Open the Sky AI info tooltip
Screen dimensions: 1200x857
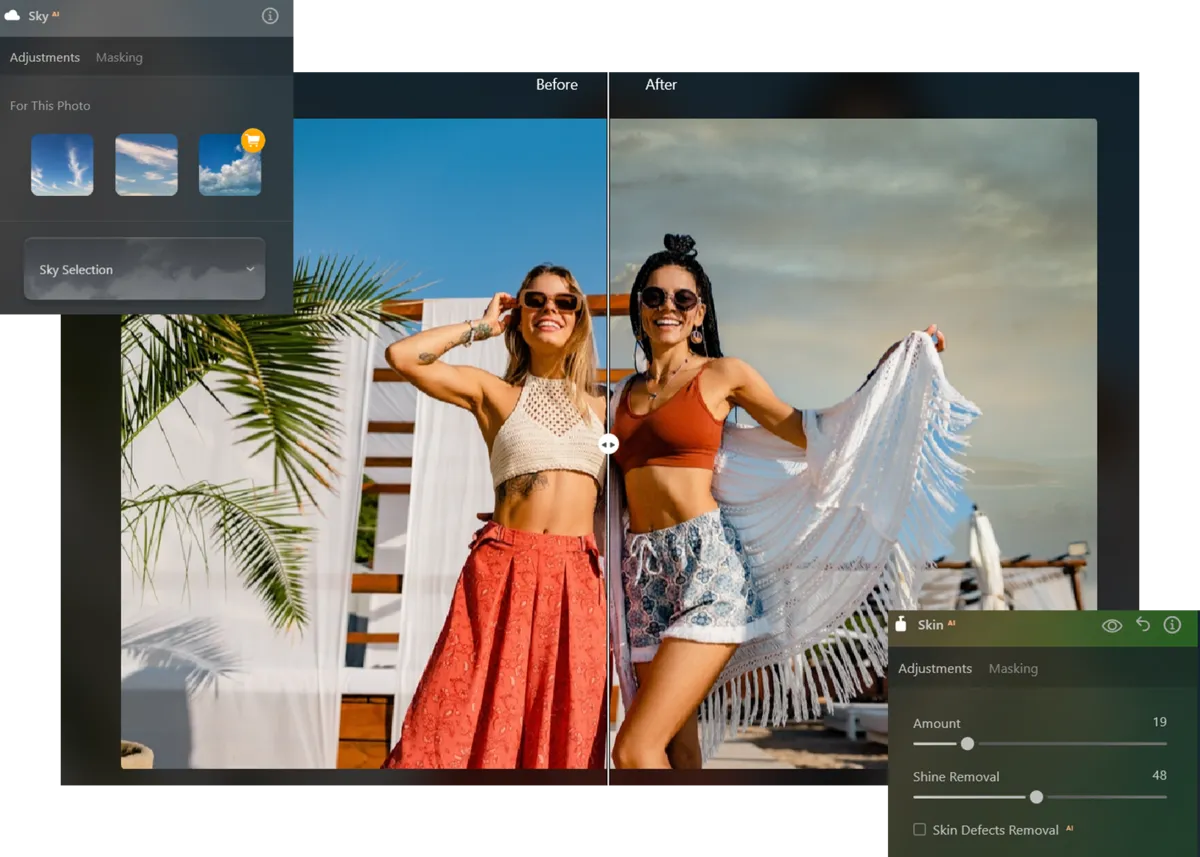coord(268,16)
